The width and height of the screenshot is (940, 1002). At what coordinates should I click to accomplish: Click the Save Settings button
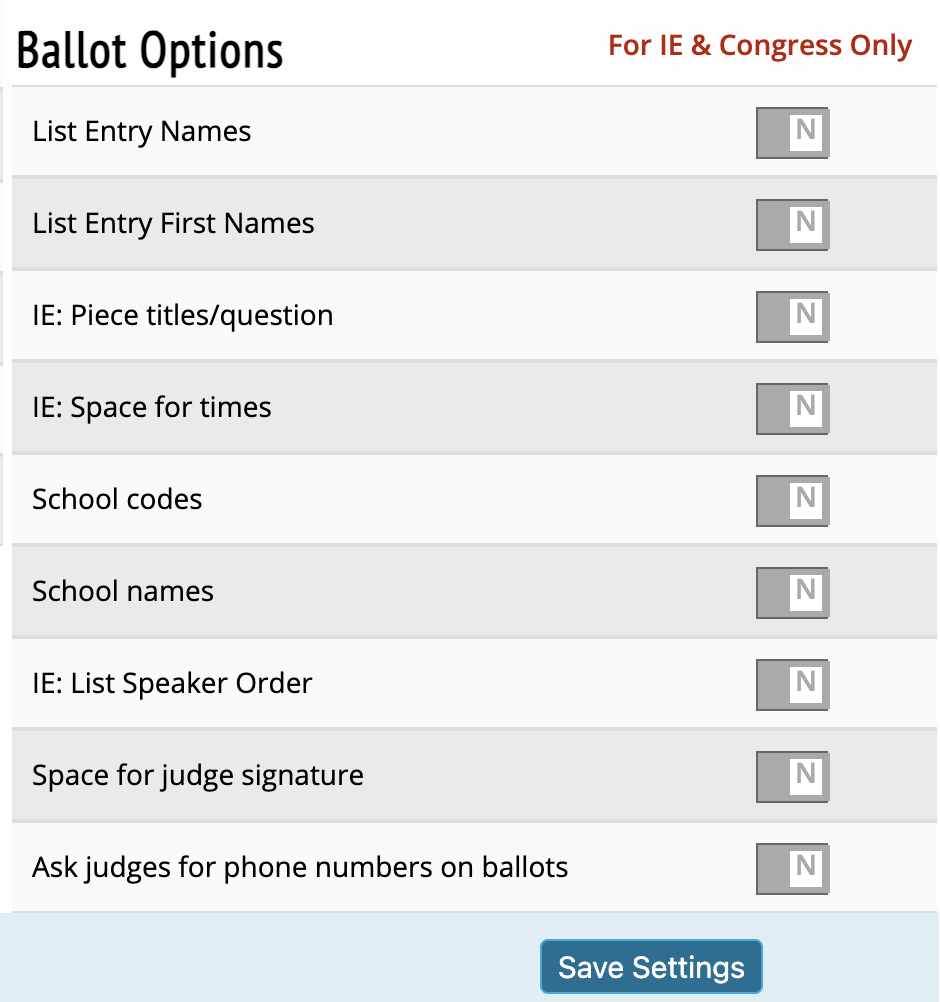[x=651, y=968]
